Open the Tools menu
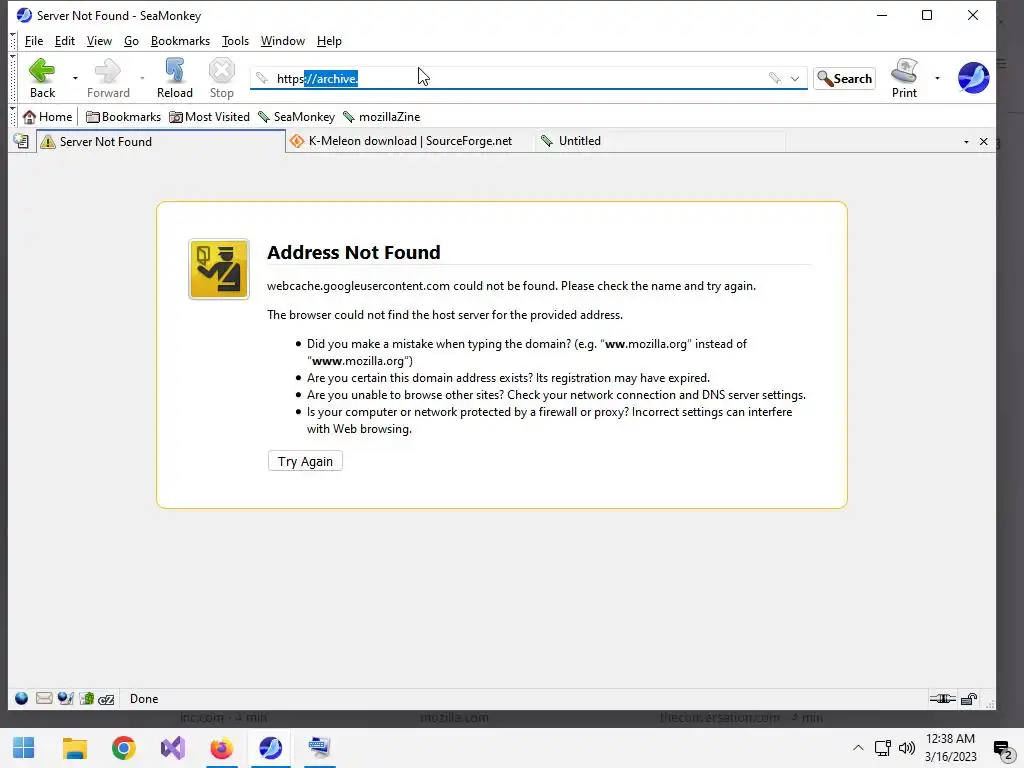Image resolution: width=1024 pixels, height=768 pixels. pyautogui.click(x=235, y=41)
